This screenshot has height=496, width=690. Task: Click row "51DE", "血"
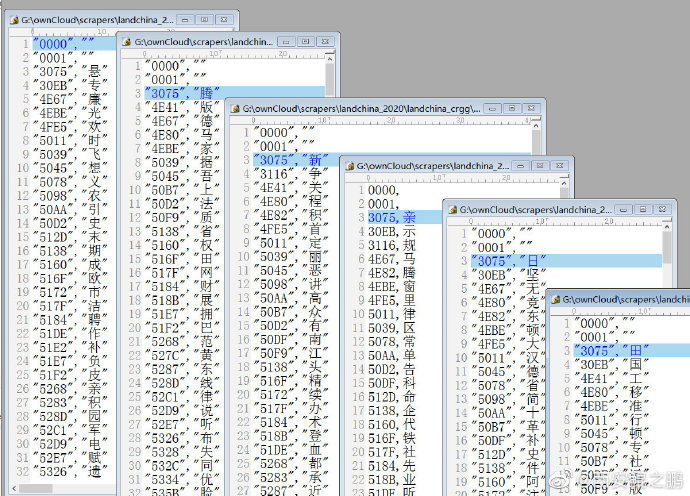(293, 450)
